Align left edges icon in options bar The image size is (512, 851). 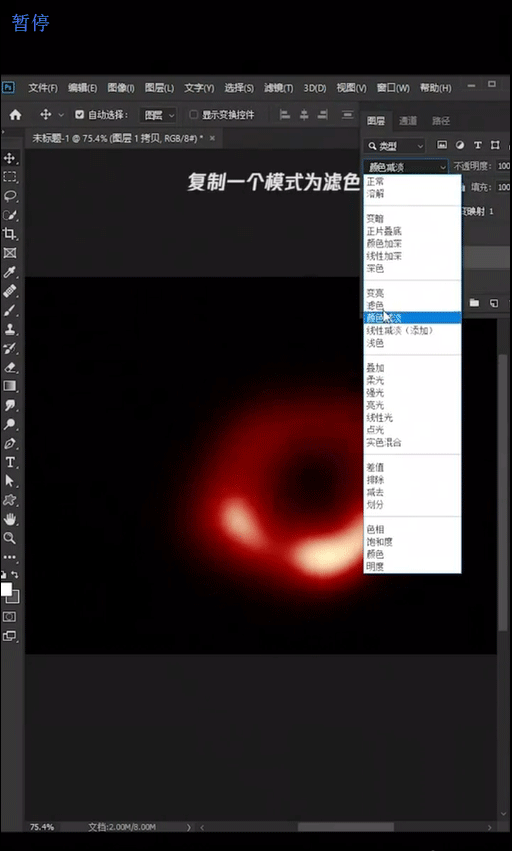[x=285, y=115]
